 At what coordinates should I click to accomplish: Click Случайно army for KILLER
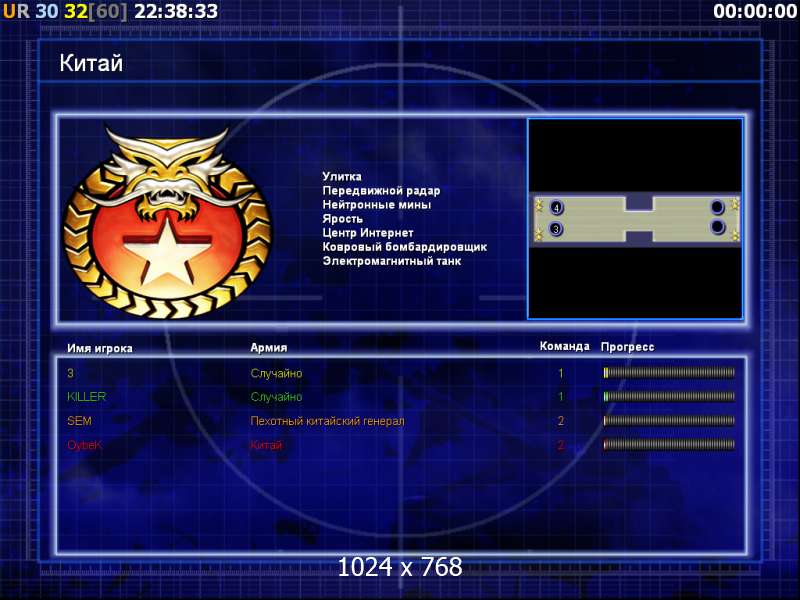point(276,397)
